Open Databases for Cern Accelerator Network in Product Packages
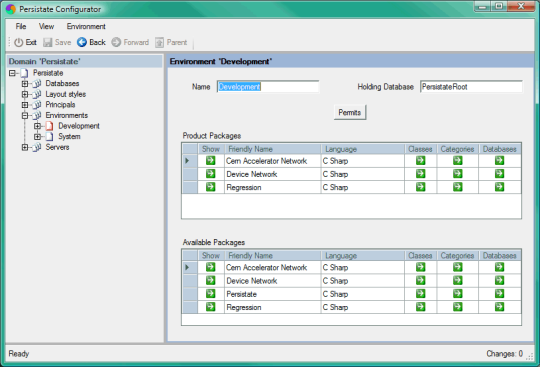Image resolution: width=540 pixels, height=367 pixels. click(x=499, y=161)
